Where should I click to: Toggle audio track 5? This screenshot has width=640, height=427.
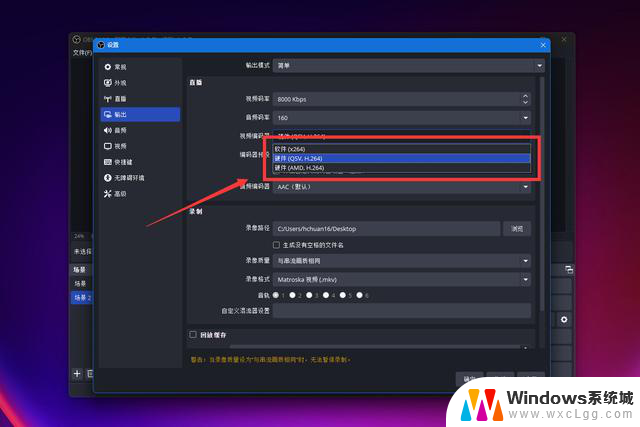pyautogui.click(x=343, y=295)
